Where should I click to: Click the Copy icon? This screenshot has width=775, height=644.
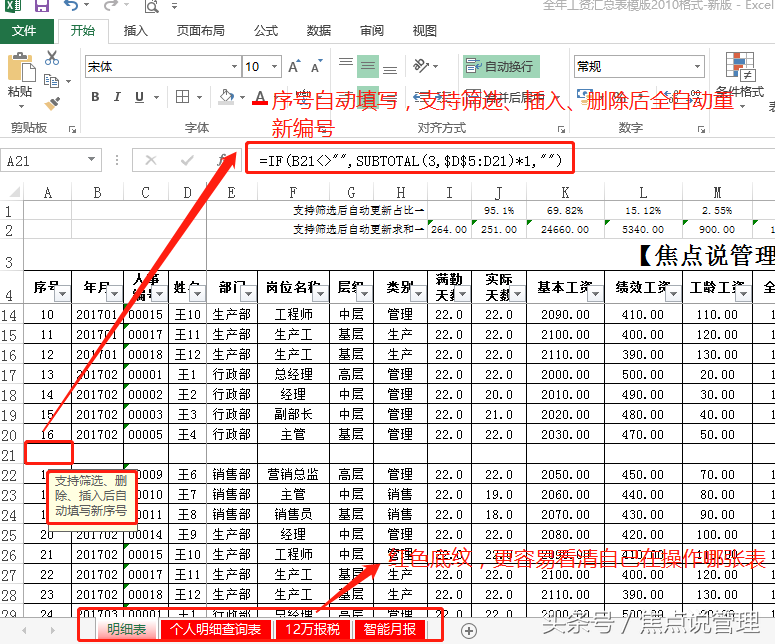51,81
